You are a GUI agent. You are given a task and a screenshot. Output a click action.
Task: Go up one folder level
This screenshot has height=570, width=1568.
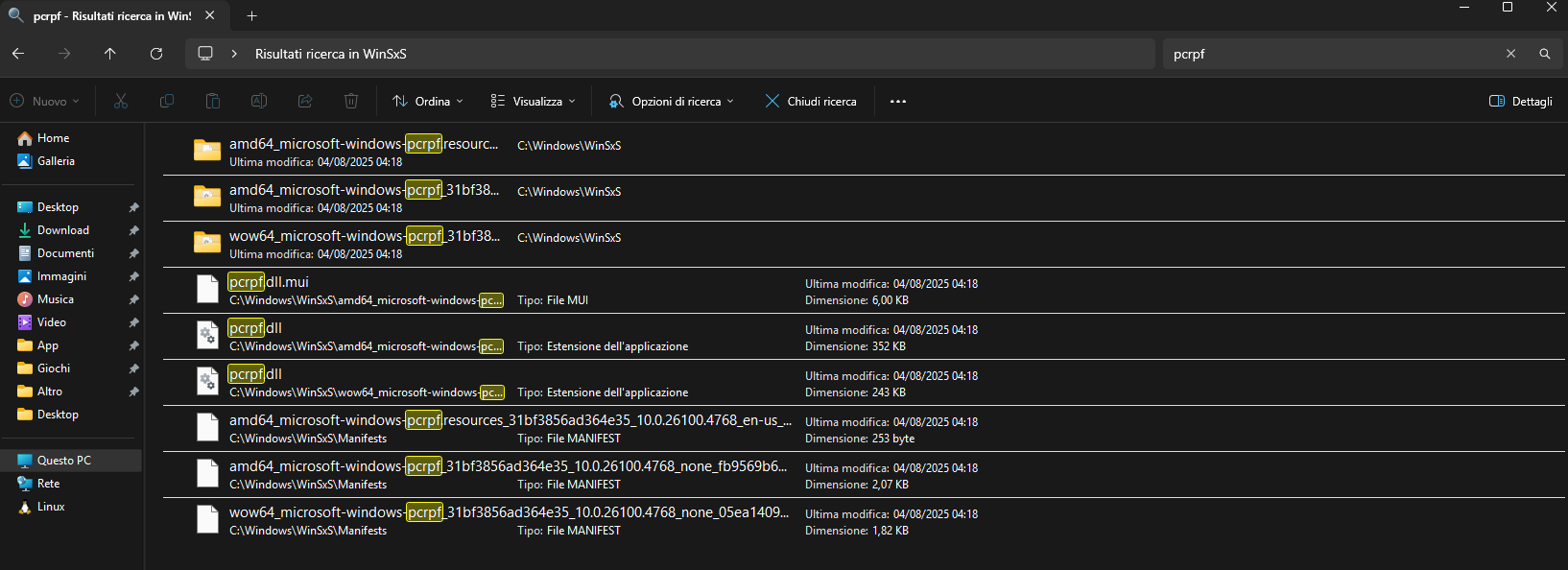pyautogui.click(x=110, y=54)
